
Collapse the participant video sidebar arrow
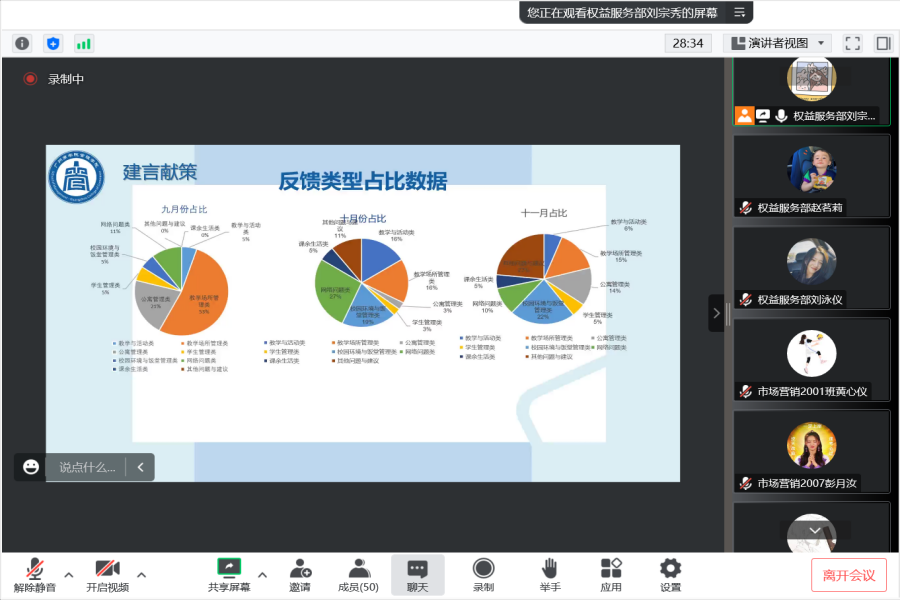[x=716, y=313]
